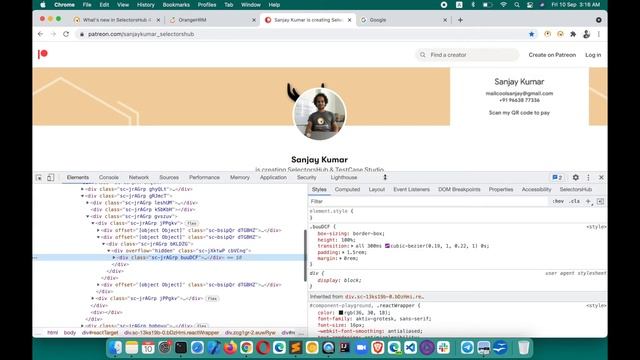Viewport: 640px width, 360px height.
Task: Click the Log in link
Action: [x=593, y=55]
